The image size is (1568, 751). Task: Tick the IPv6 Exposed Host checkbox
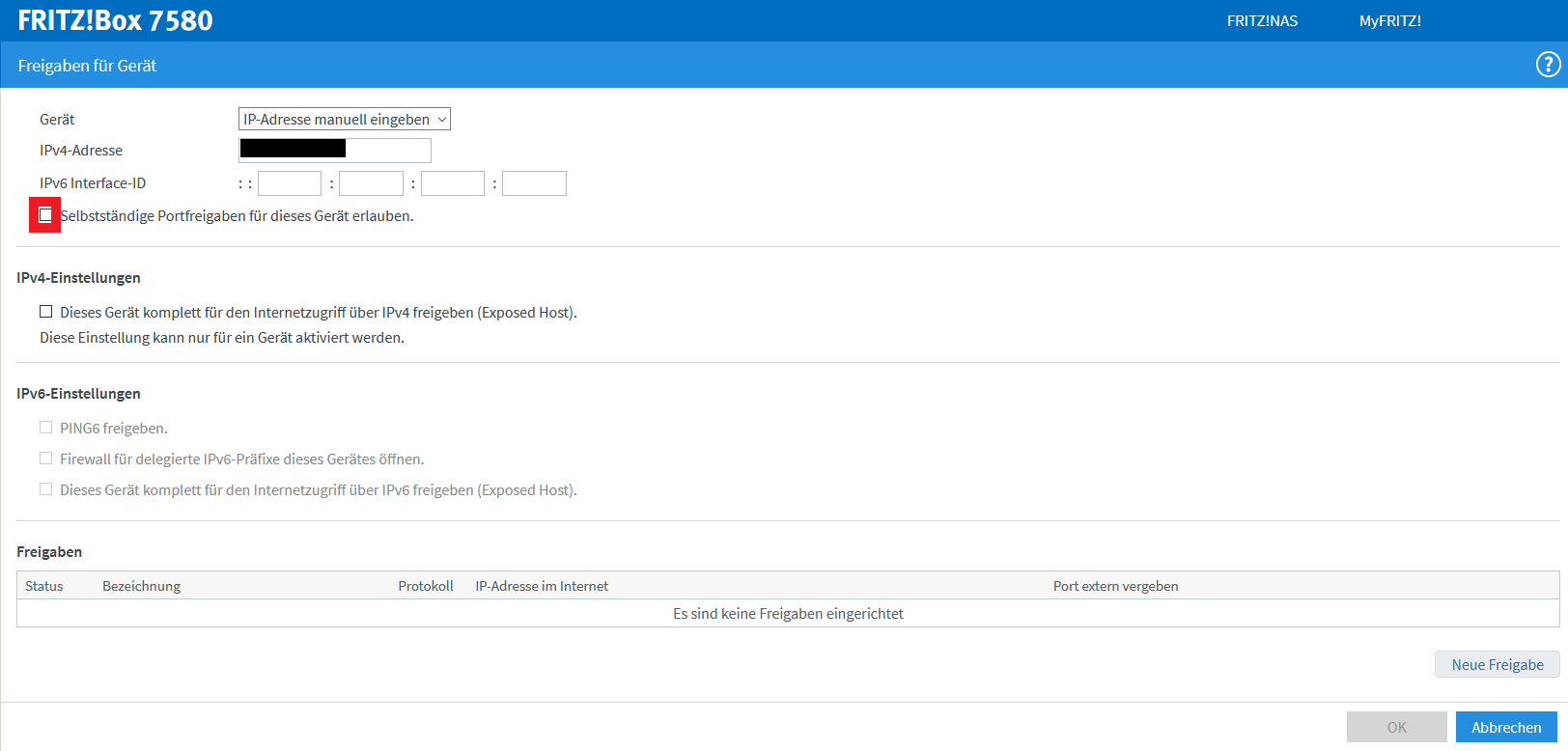coord(45,489)
